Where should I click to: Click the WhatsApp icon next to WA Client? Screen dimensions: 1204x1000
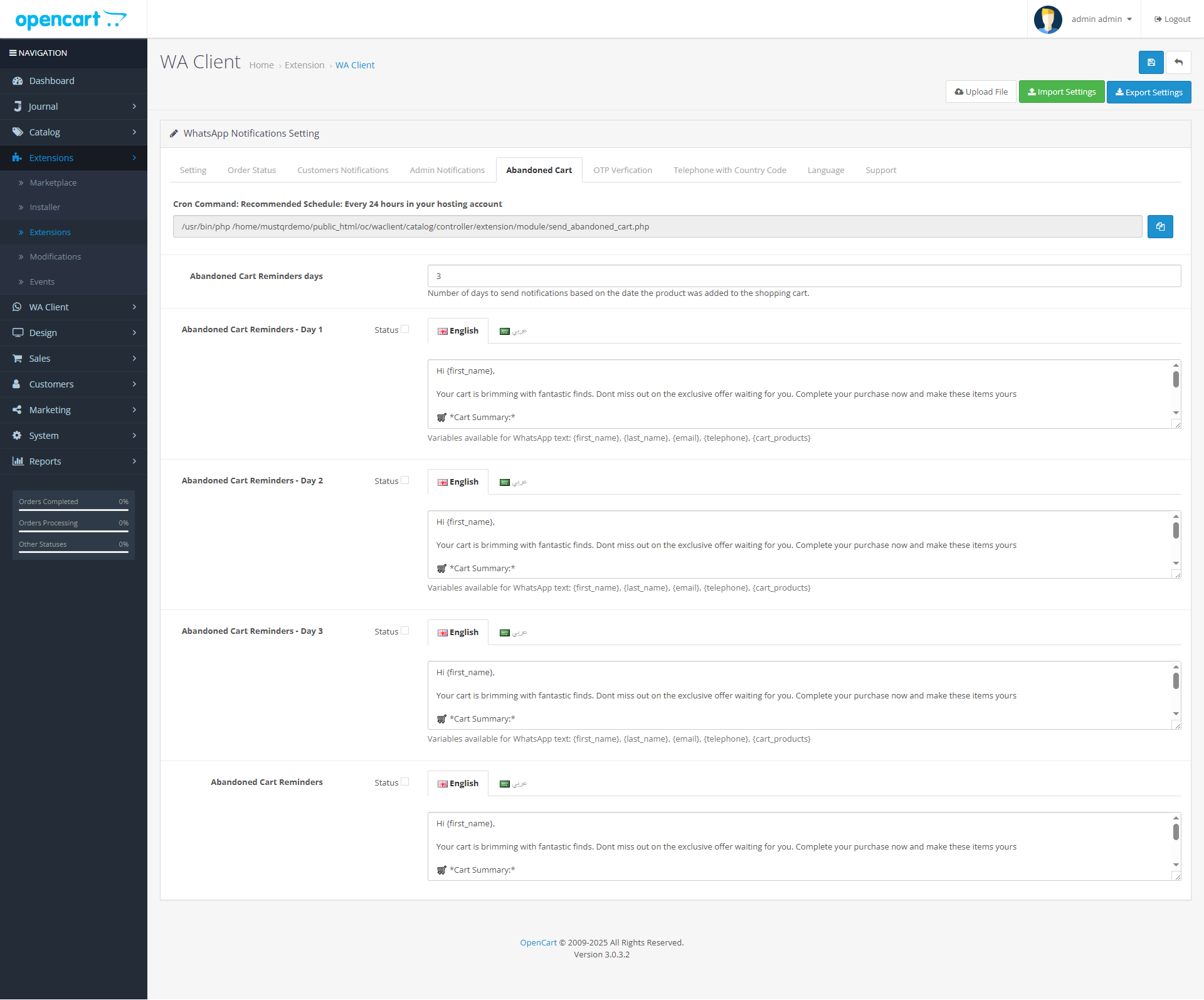click(18, 307)
